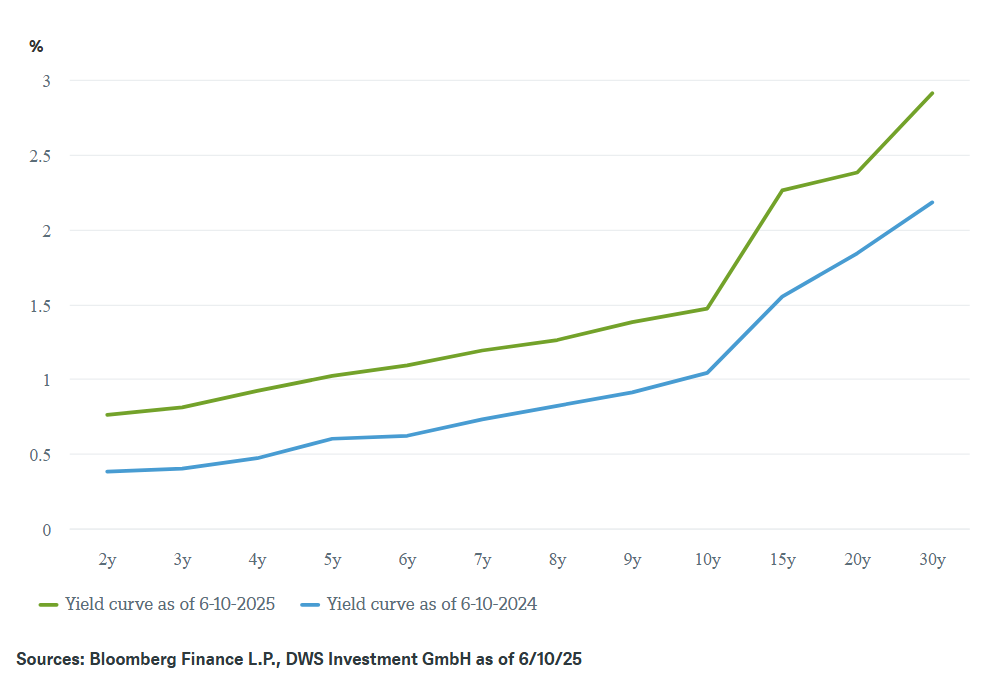Click the green legend line swatch
989x699 pixels.
[50, 604]
